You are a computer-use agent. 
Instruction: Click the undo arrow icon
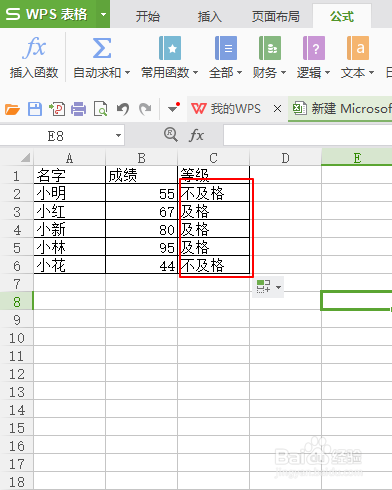[123, 109]
